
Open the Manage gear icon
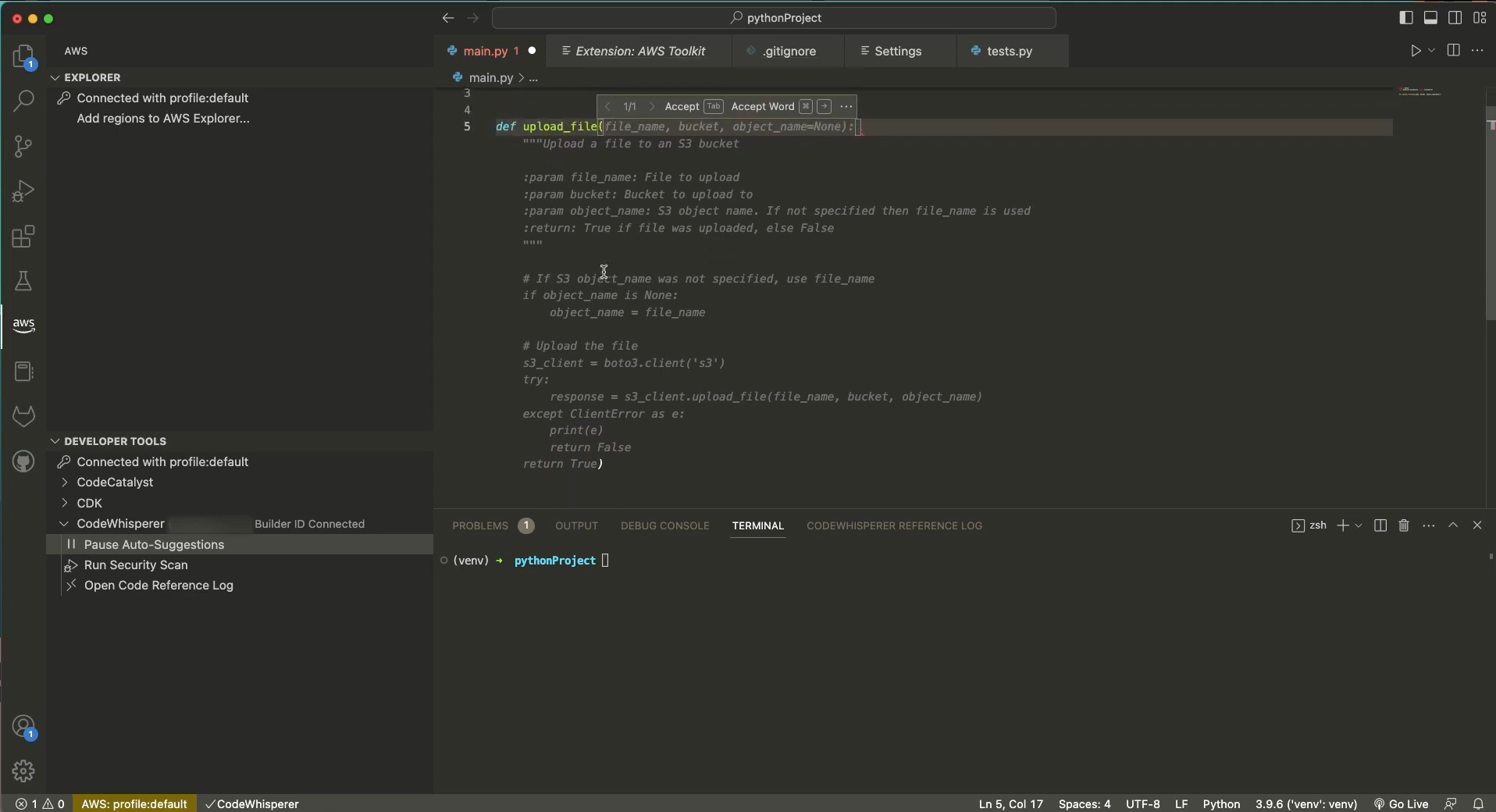(x=24, y=771)
